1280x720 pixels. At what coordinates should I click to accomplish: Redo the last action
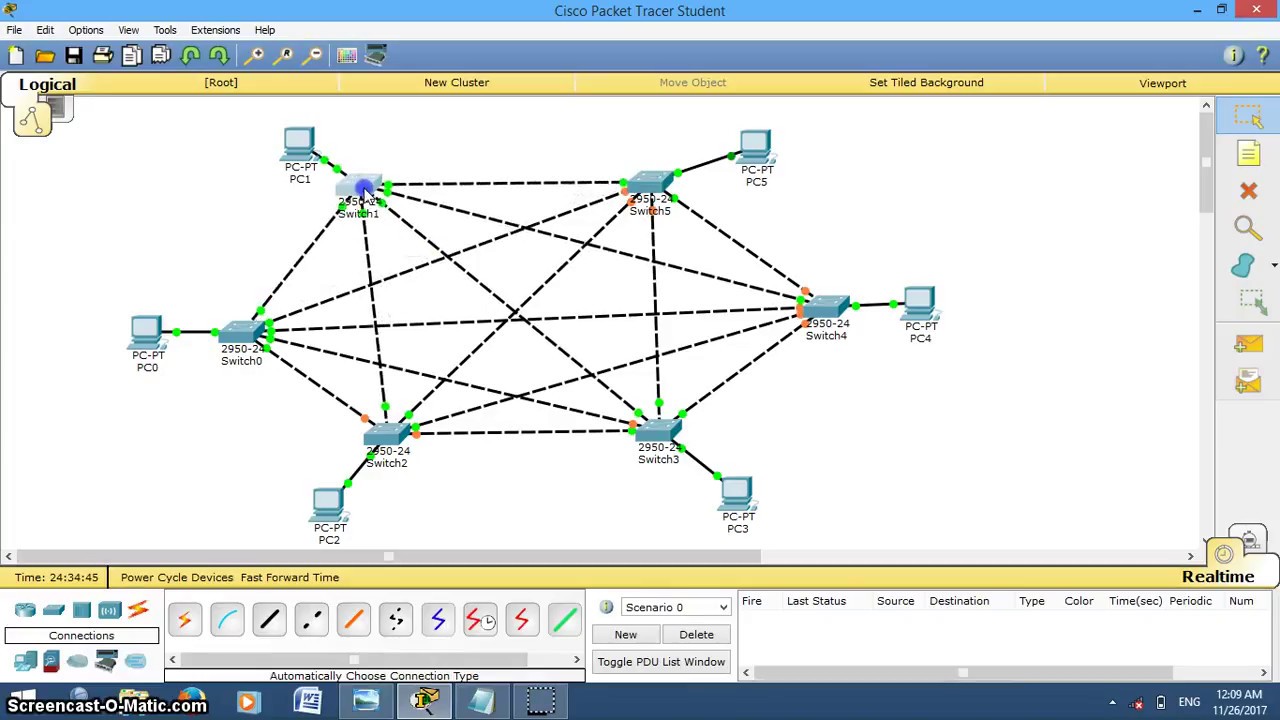point(219,56)
